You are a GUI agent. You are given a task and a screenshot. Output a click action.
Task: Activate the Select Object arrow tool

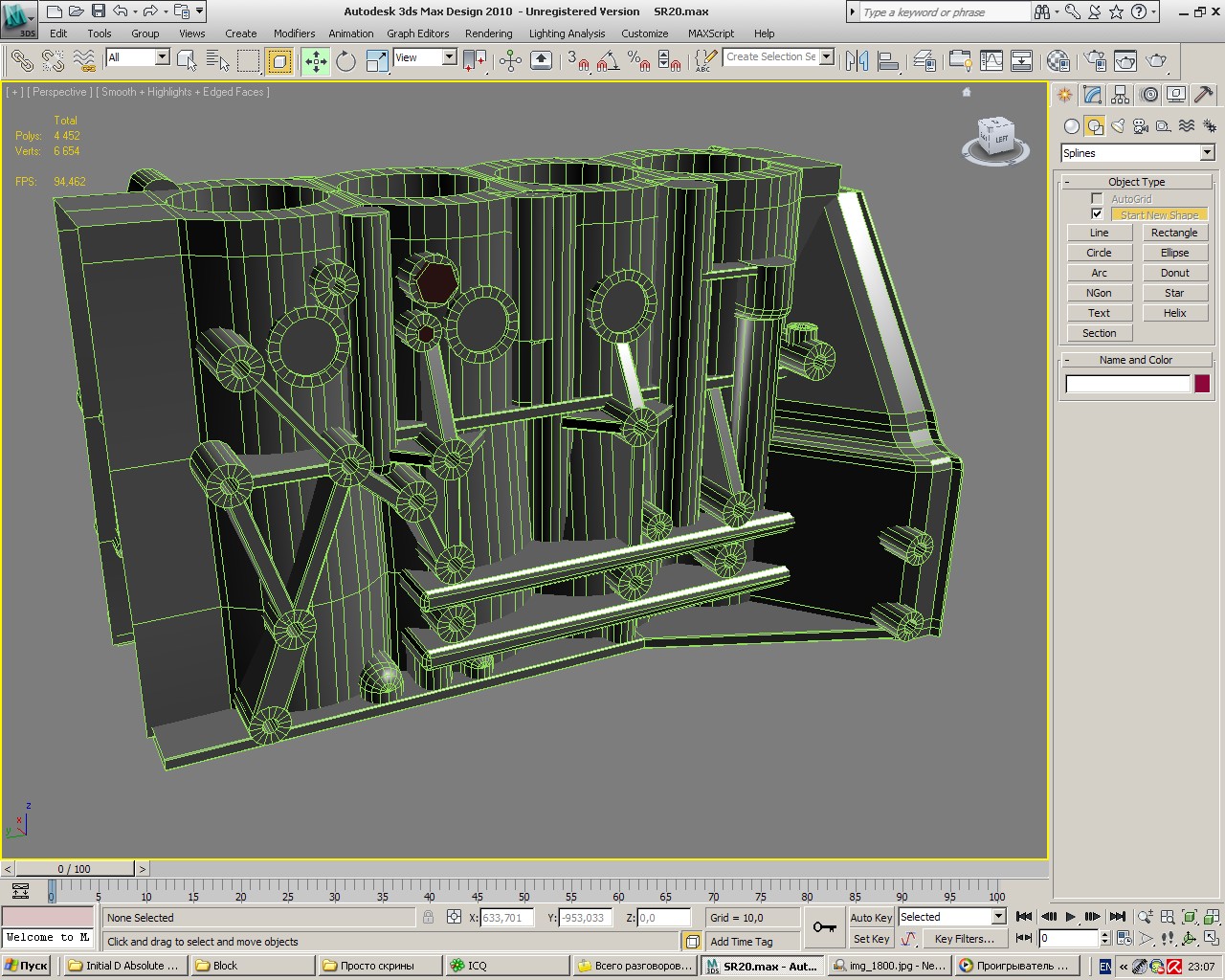[187, 61]
